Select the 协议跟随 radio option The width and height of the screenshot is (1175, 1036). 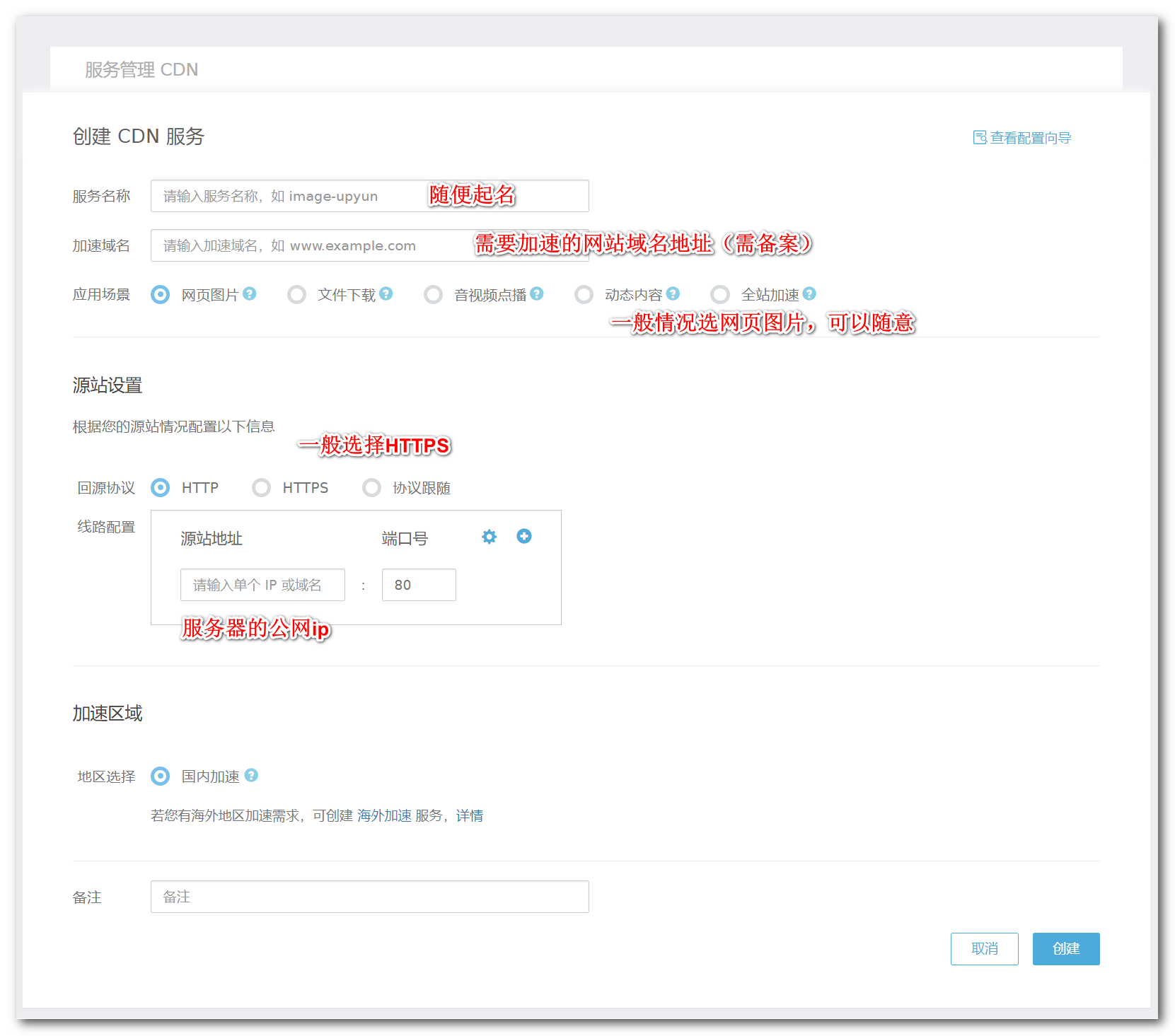pos(371,488)
